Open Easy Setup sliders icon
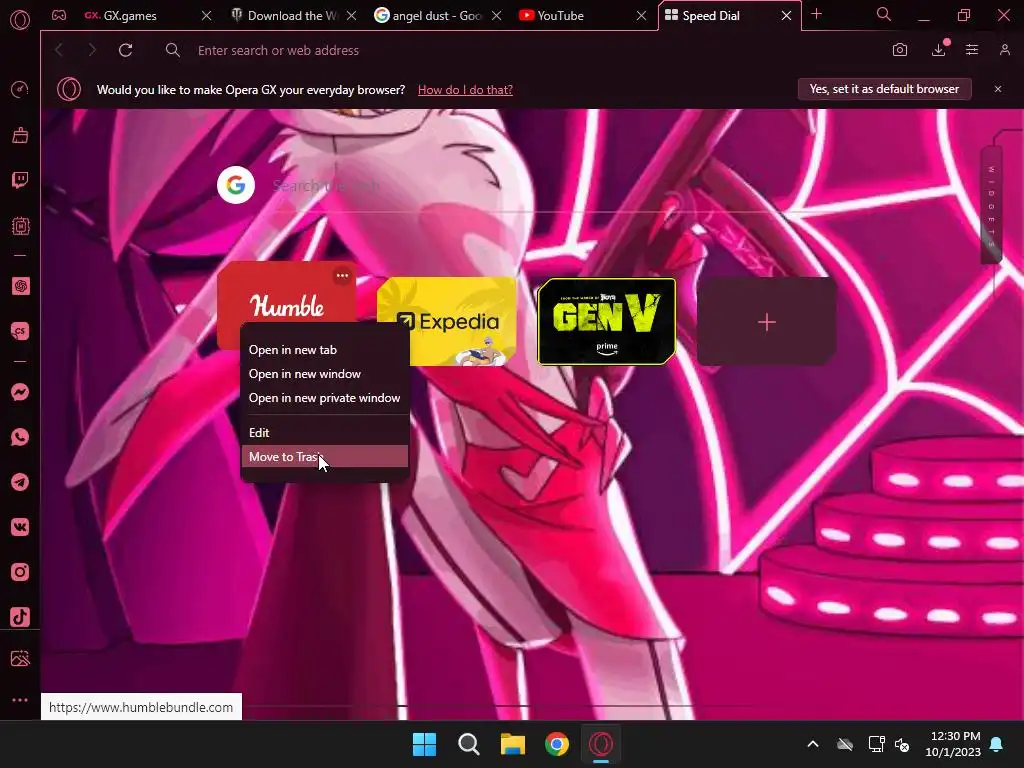The width and height of the screenshot is (1024, 768). 972,50
